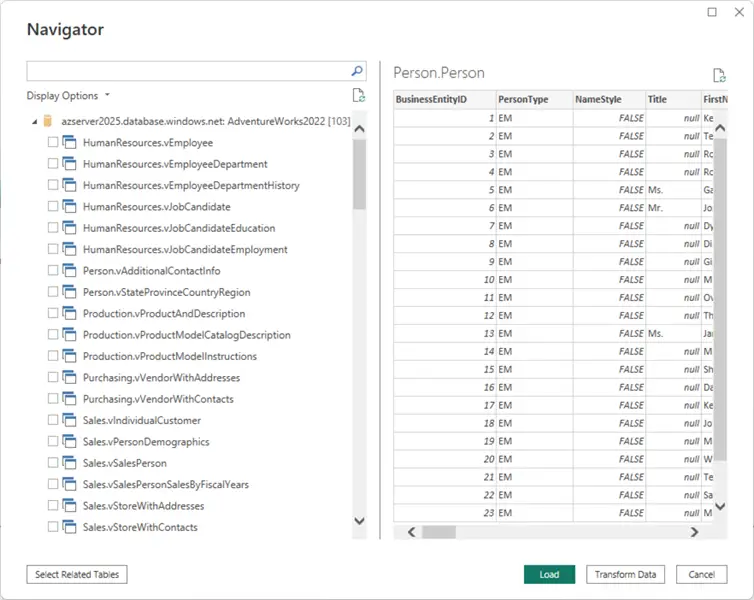Click the view icon of Production.vProductModelInstructions

tap(69, 356)
